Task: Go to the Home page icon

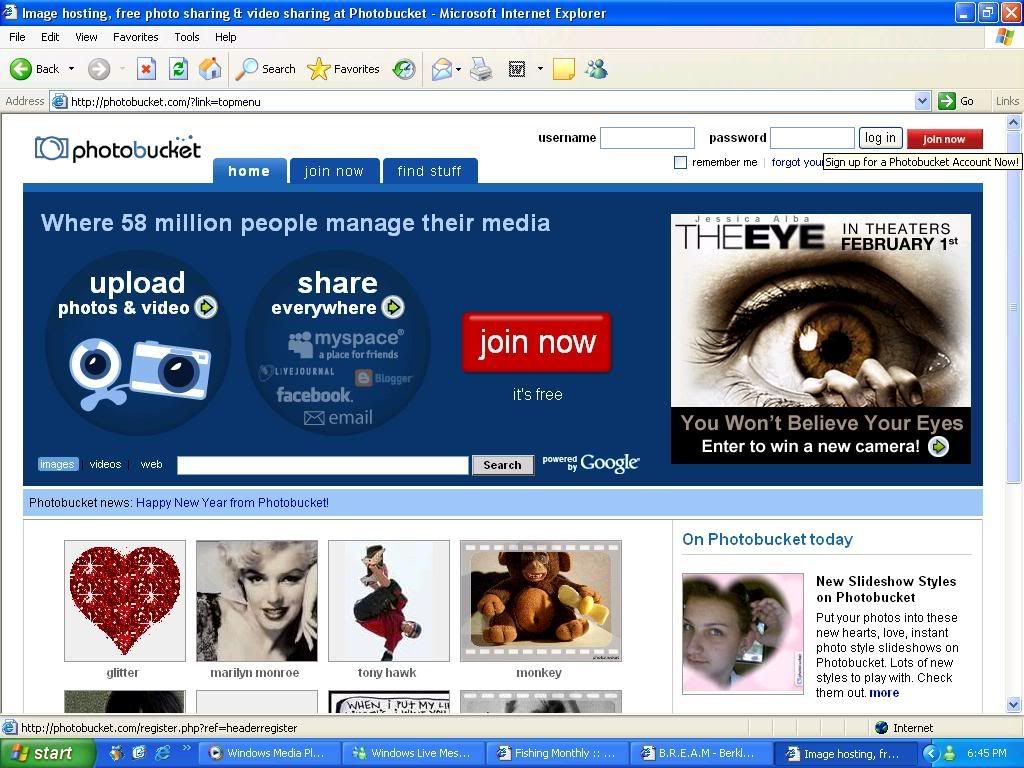Action: coord(210,69)
